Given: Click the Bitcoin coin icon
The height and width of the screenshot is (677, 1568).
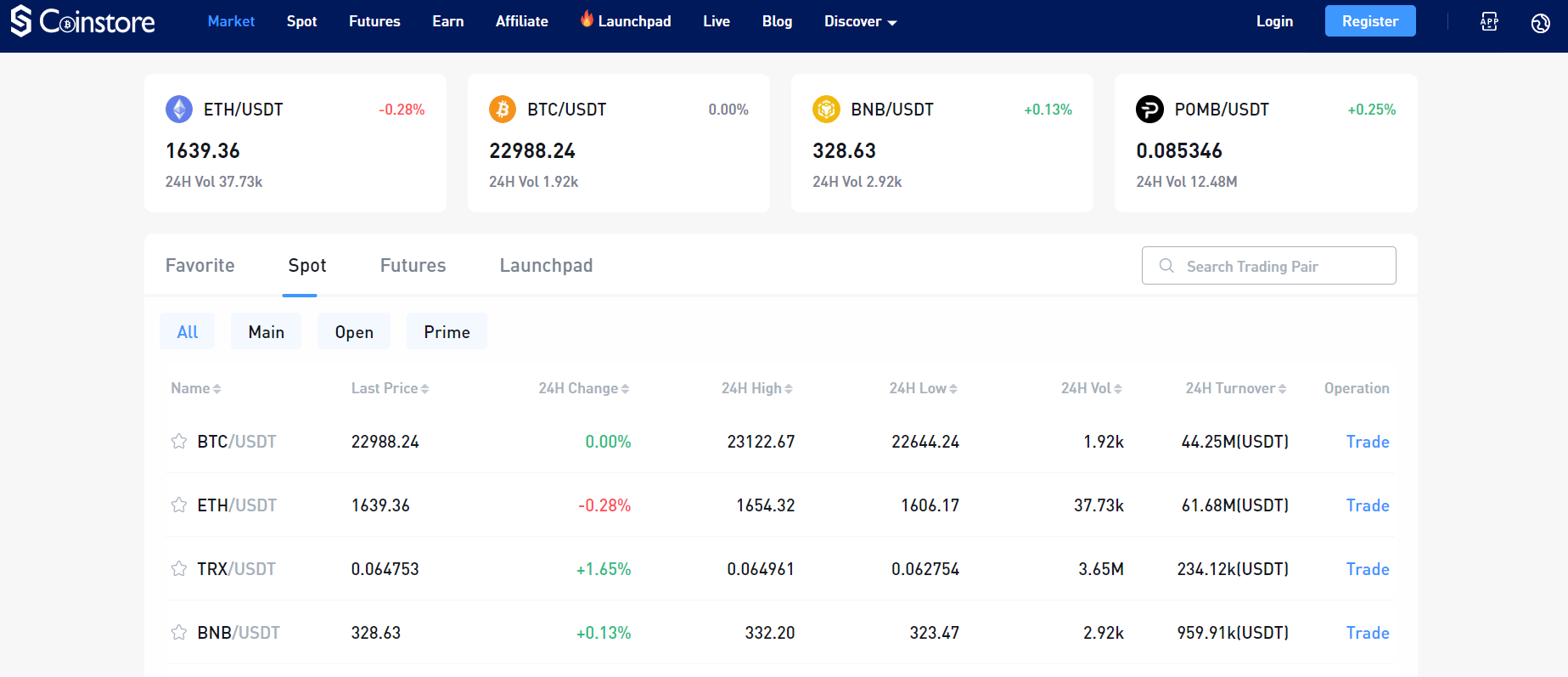Looking at the screenshot, I should tap(503, 110).
